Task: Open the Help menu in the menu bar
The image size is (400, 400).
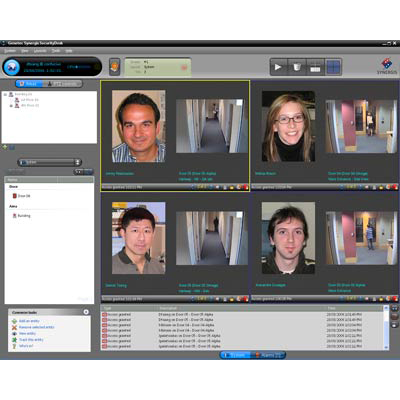Action: click(x=69, y=51)
